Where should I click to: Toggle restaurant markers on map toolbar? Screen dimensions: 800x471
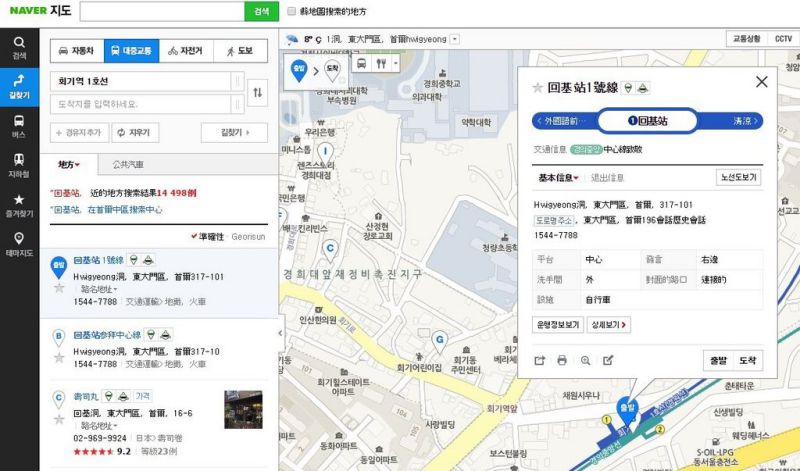click(381, 63)
